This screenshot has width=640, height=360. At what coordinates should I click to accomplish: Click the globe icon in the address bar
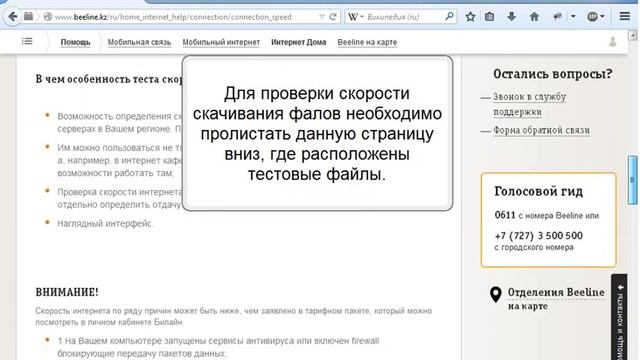pyautogui.click(x=48, y=17)
